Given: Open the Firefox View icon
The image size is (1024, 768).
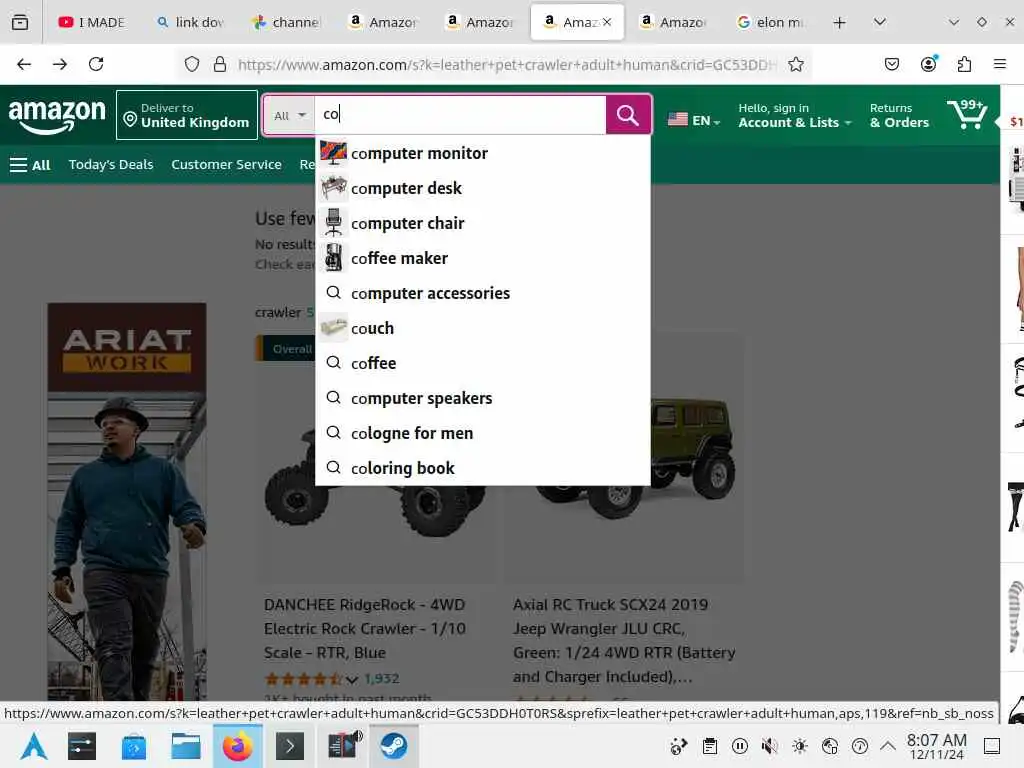Looking at the screenshot, I should tap(20, 22).
